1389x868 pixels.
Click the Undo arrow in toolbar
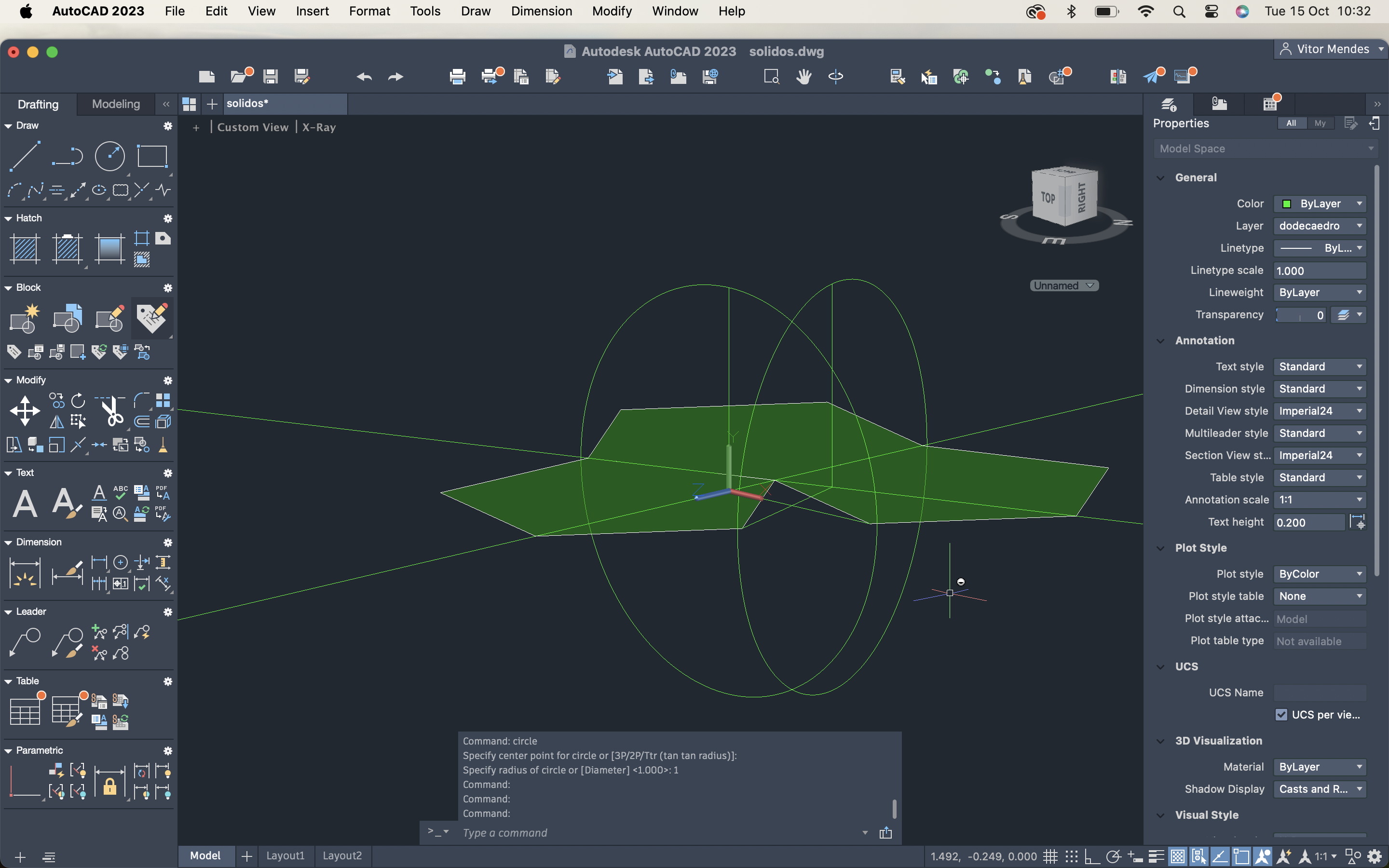(x=364, y=76)
